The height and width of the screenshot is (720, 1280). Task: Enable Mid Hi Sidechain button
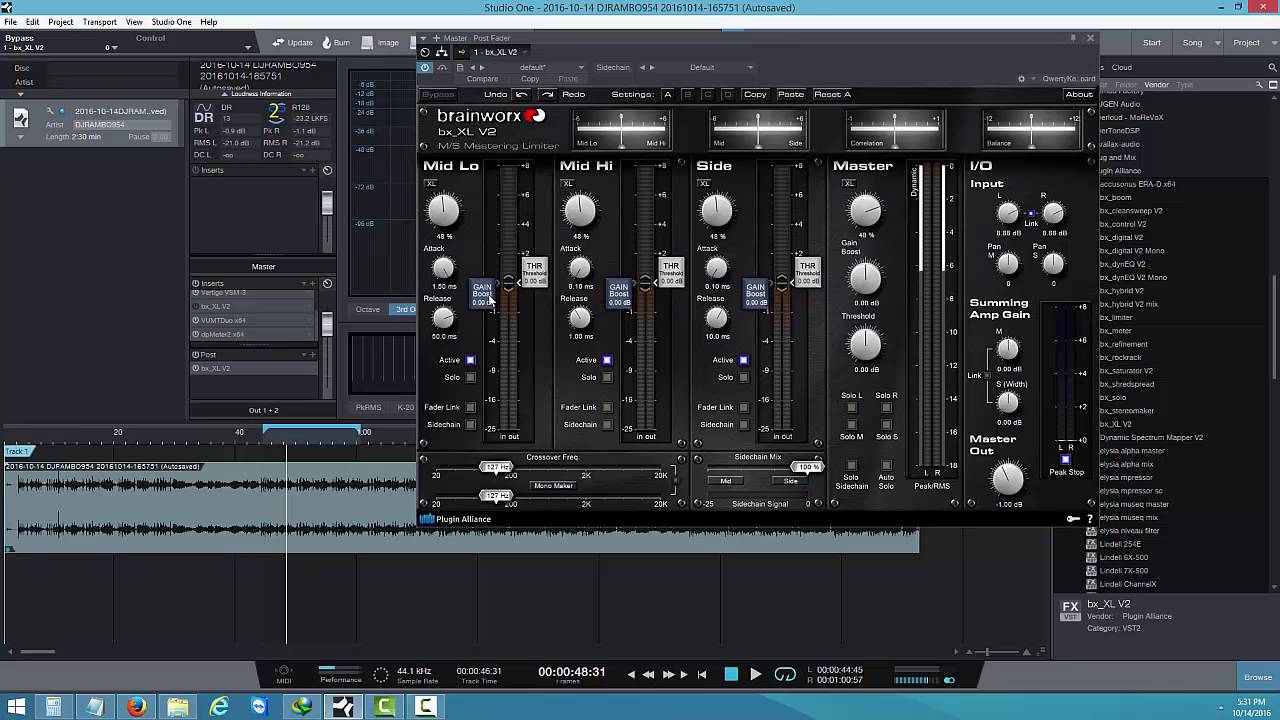click(x=607, y=424)
